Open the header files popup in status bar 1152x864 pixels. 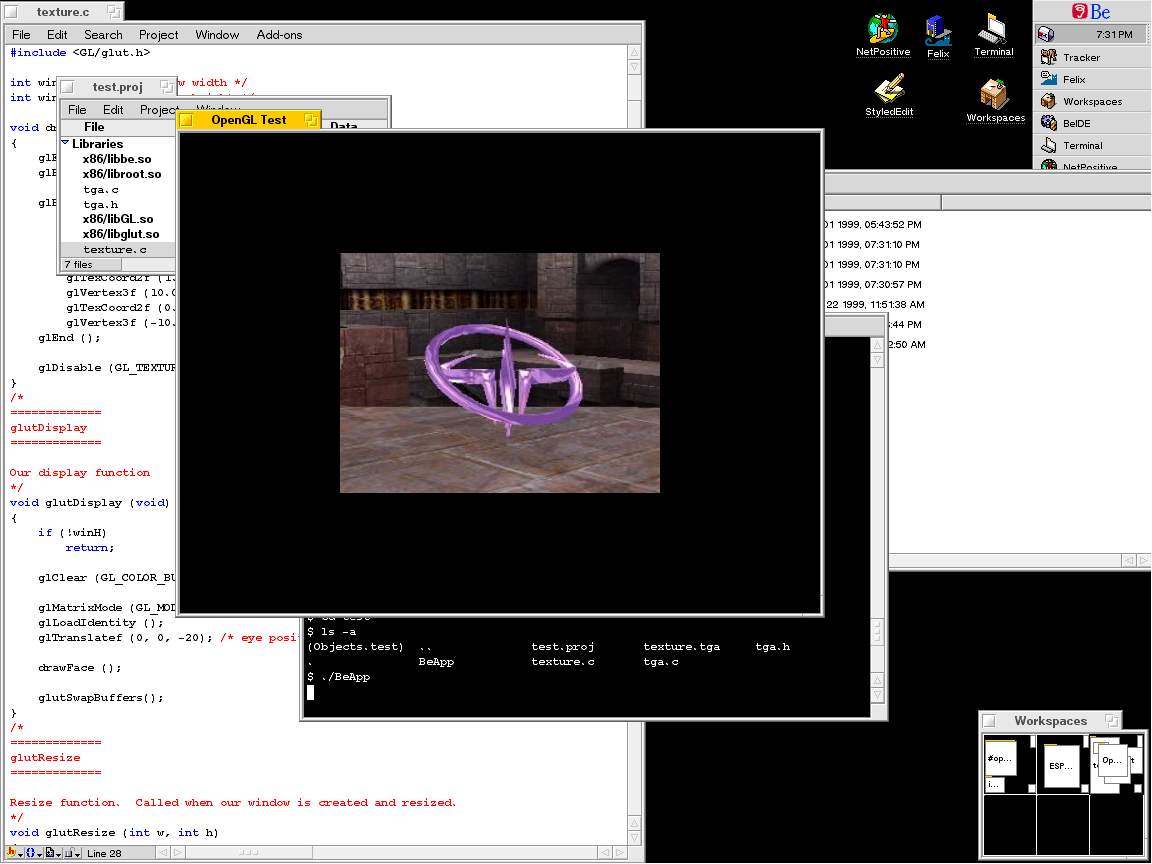[x=14, y=853]
